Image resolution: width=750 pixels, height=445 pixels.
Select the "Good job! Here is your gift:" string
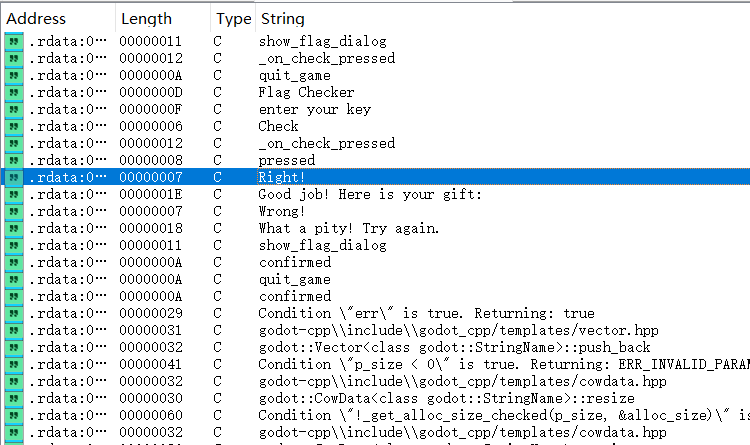[x=369, y=194]
